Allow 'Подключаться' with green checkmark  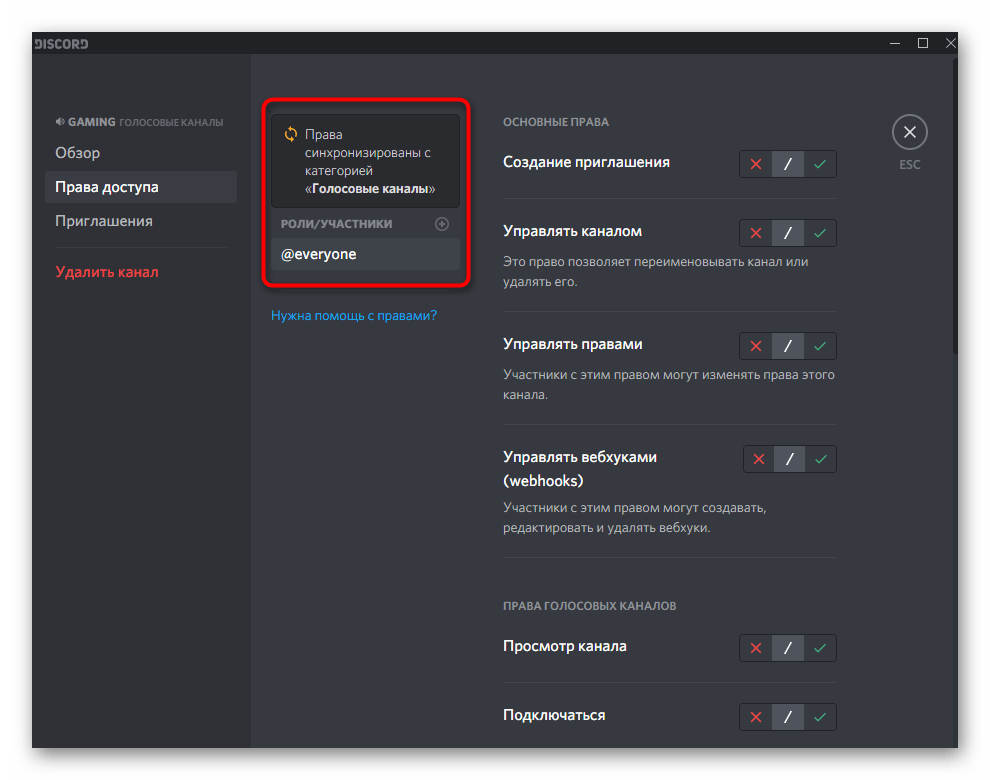pyautogui.click(x=820, y=717)
